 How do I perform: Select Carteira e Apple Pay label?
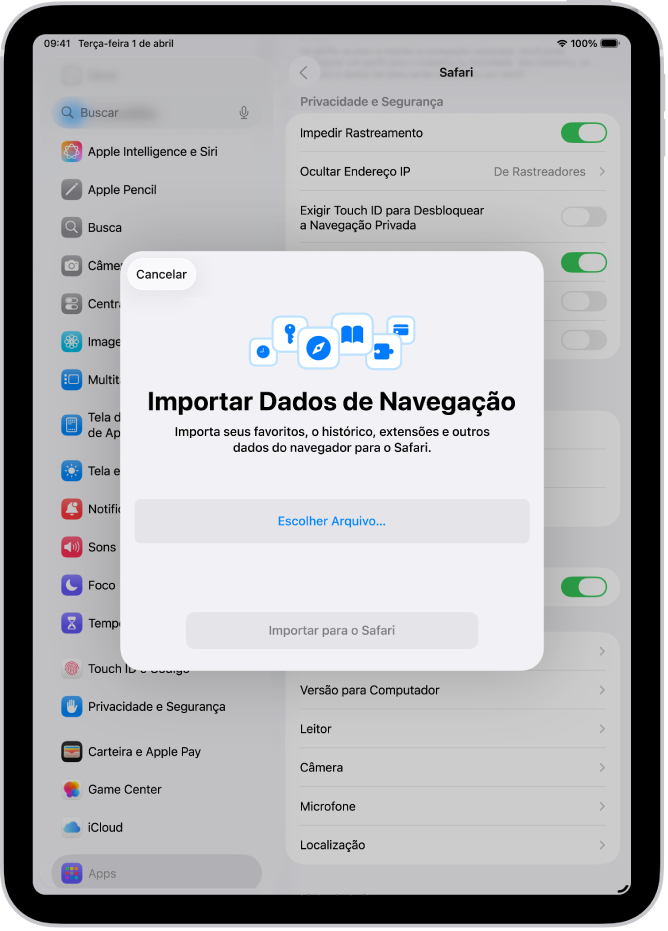[x=144, y=752]
